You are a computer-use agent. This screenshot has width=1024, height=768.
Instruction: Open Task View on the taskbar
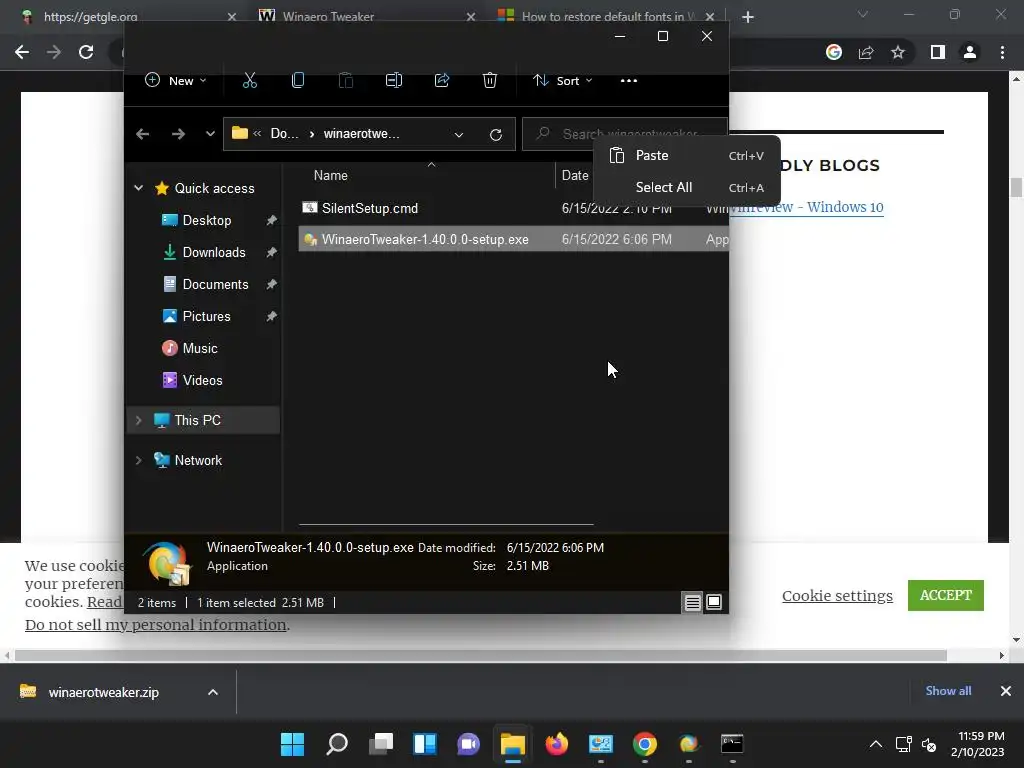point(381,744)
